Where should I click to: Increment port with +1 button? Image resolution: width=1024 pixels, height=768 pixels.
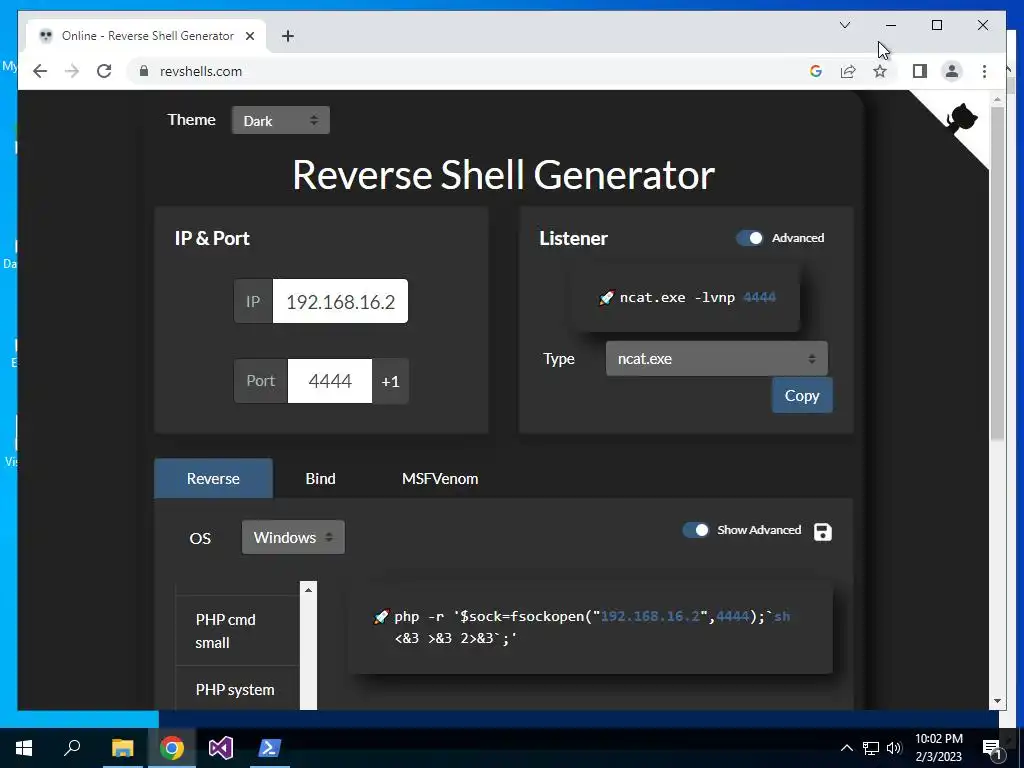pos(391,381)
